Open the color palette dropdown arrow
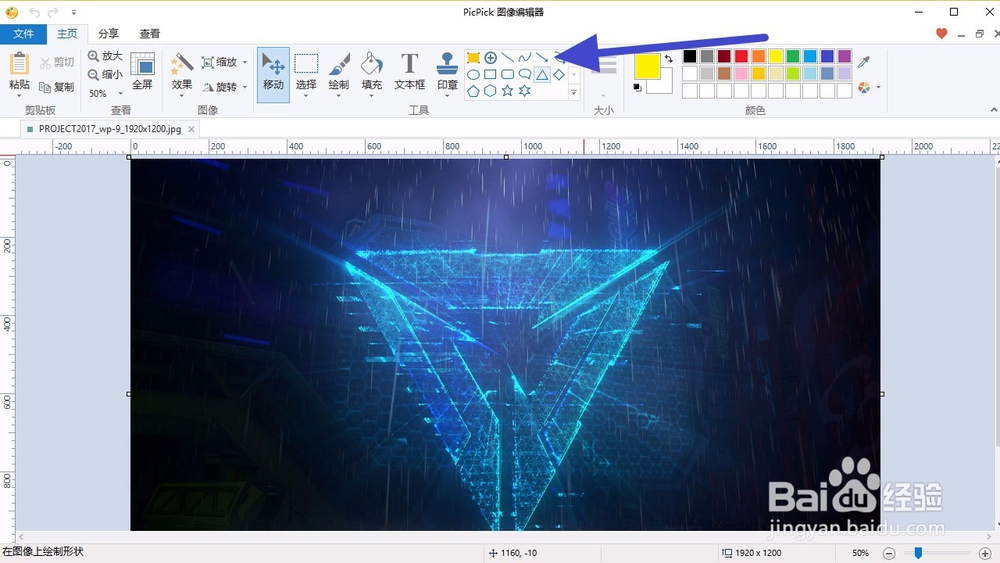This screenshot has width=1000, height=563. pyautogui.click(x=879, y=87)
